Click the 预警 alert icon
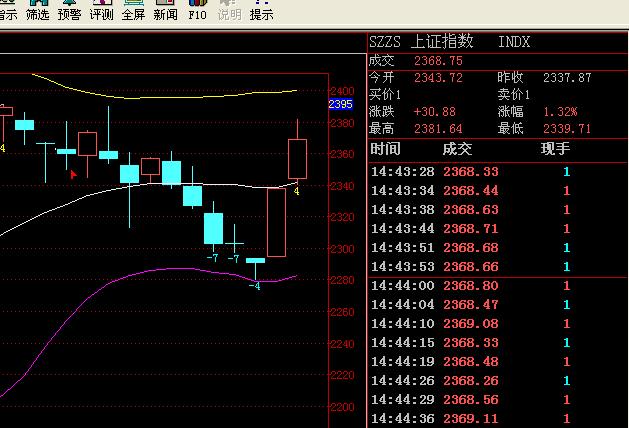This screenshot has height=428, width=629. (x=69, y=11)
